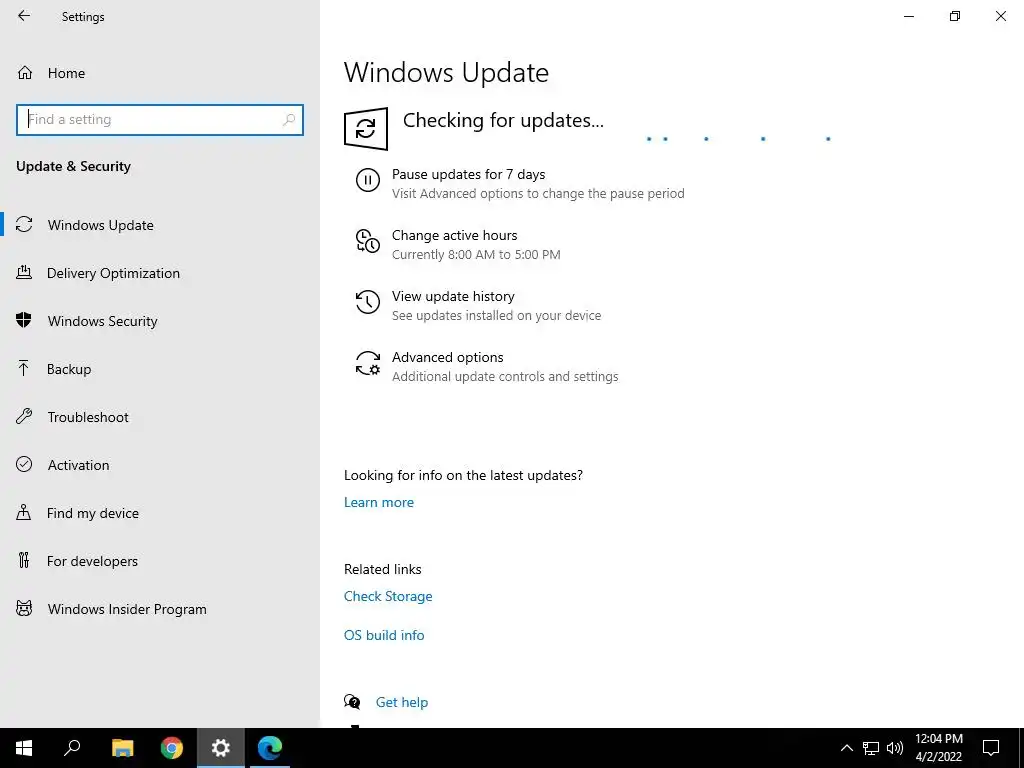Click the Get help chat bubble icon
Screen dimensions: 1024x768
[x=352, y=702]
